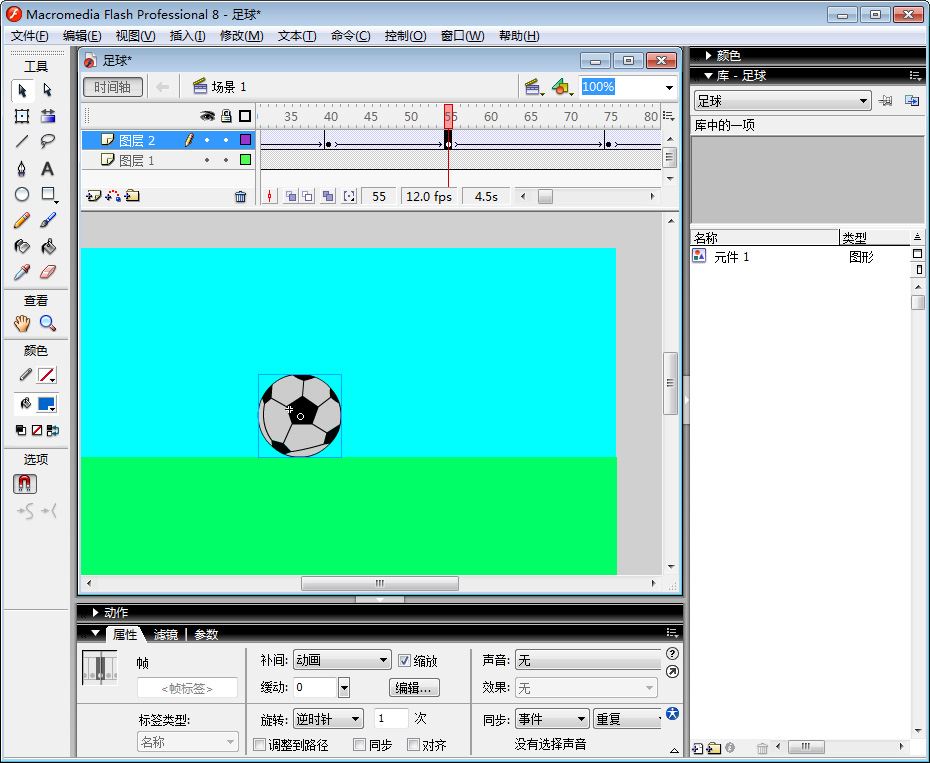930x763 pixels.
Task: Expand the 动作 actions panel
Action: pyautogui.click(x=95, y=612)
